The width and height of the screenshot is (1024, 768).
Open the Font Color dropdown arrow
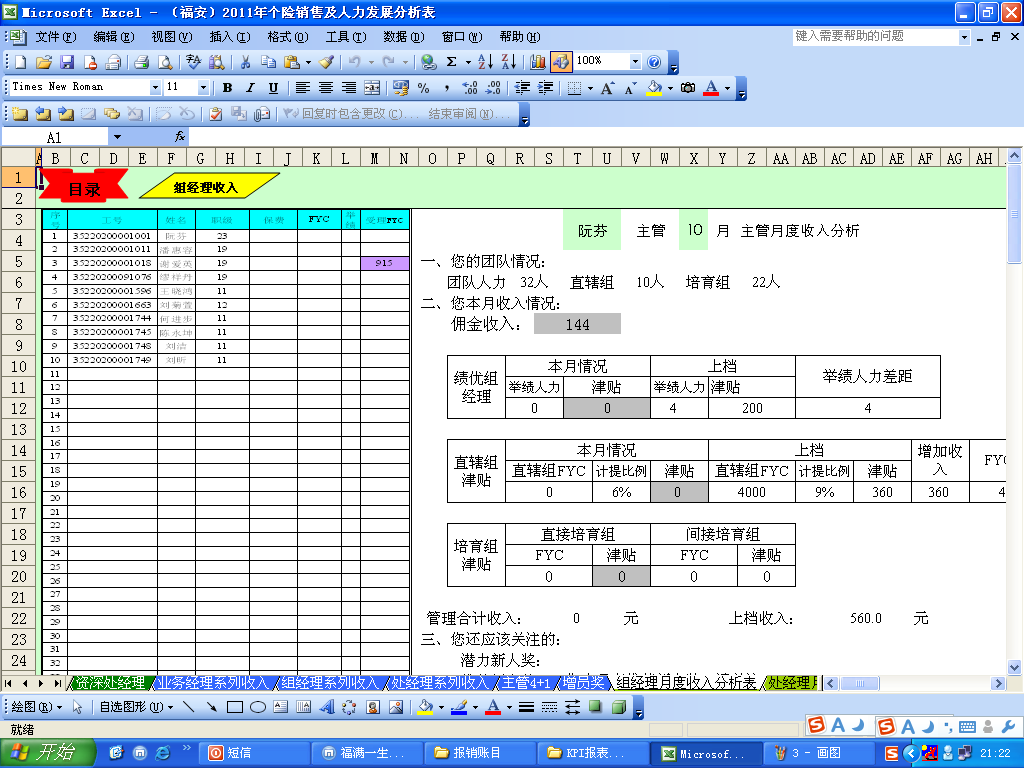727,88
